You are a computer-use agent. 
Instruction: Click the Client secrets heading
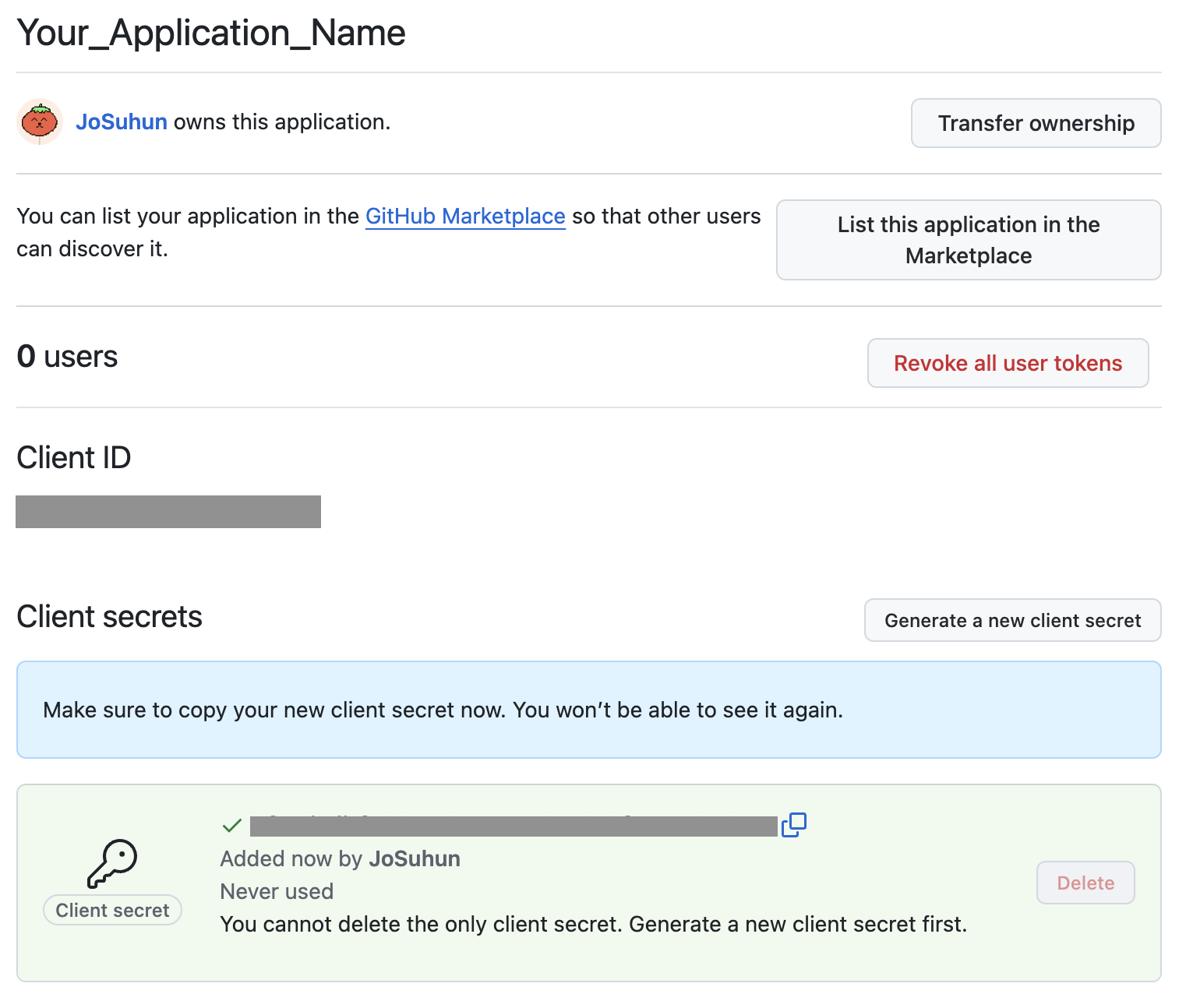pyautogui.click(x=110, y=616)
